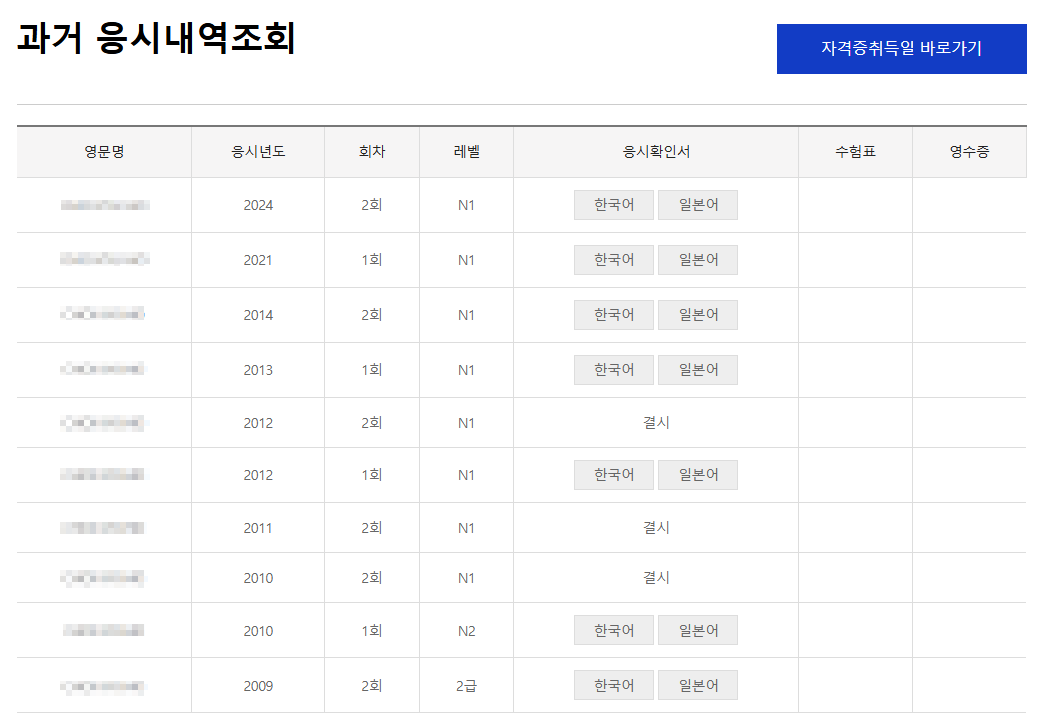The height and width of the screenshot is (724, 1041).
Task: Select the year cell 2014
Action: (x=258, y=316)
